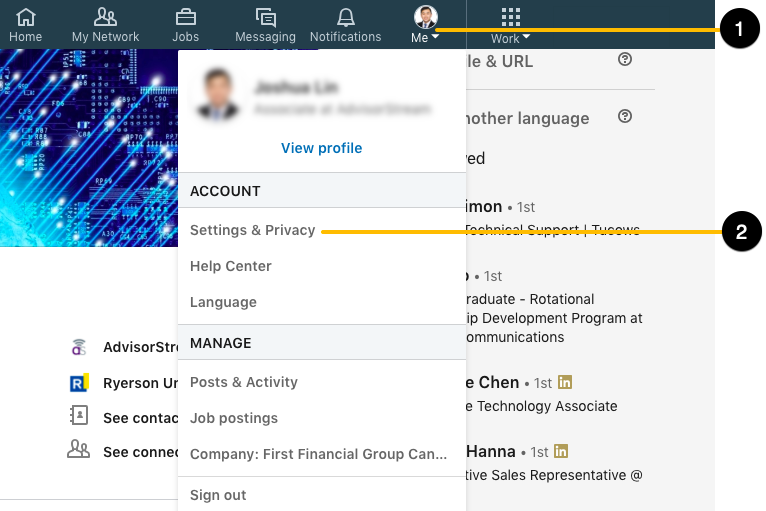The height and width of the screenshot is (511, 766).
Task: Click blurred profile name in dropdown
Action: 296,88
